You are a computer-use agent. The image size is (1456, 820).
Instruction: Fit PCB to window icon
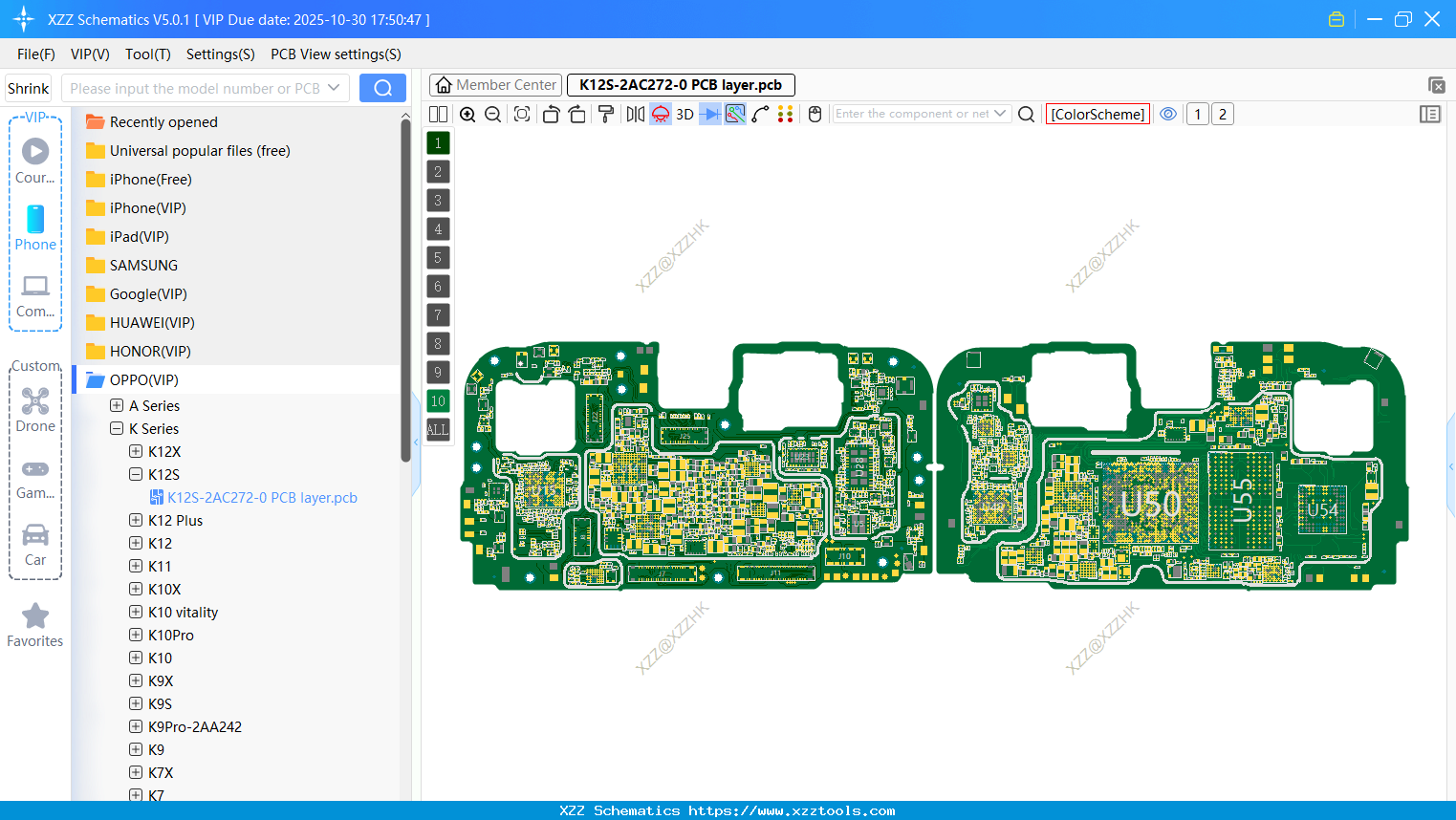point(522,114)
